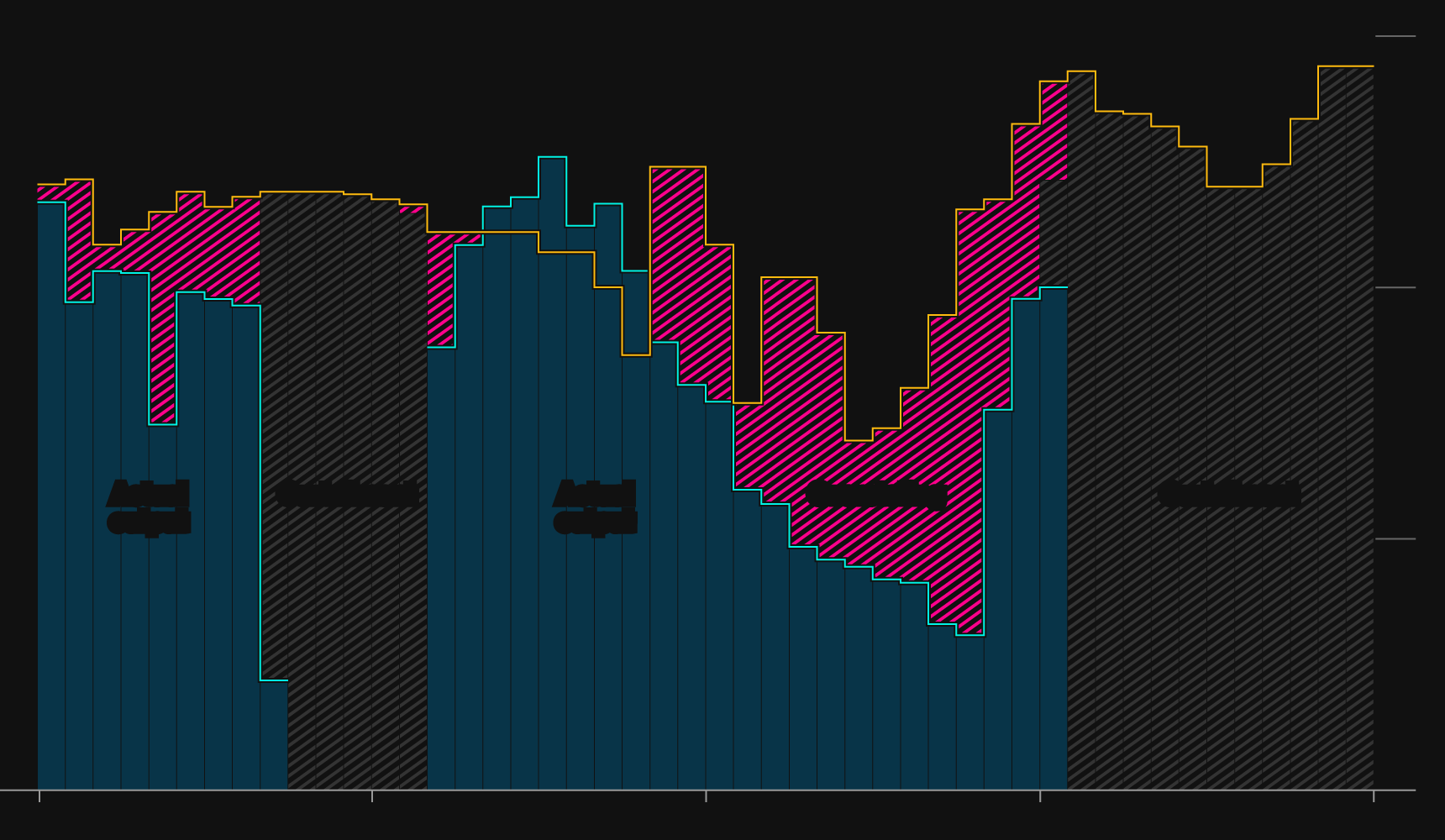Screen dimensions: 1445x840
Task: Click the fourth x-axis tick from the left
Action: (1040, 795)
